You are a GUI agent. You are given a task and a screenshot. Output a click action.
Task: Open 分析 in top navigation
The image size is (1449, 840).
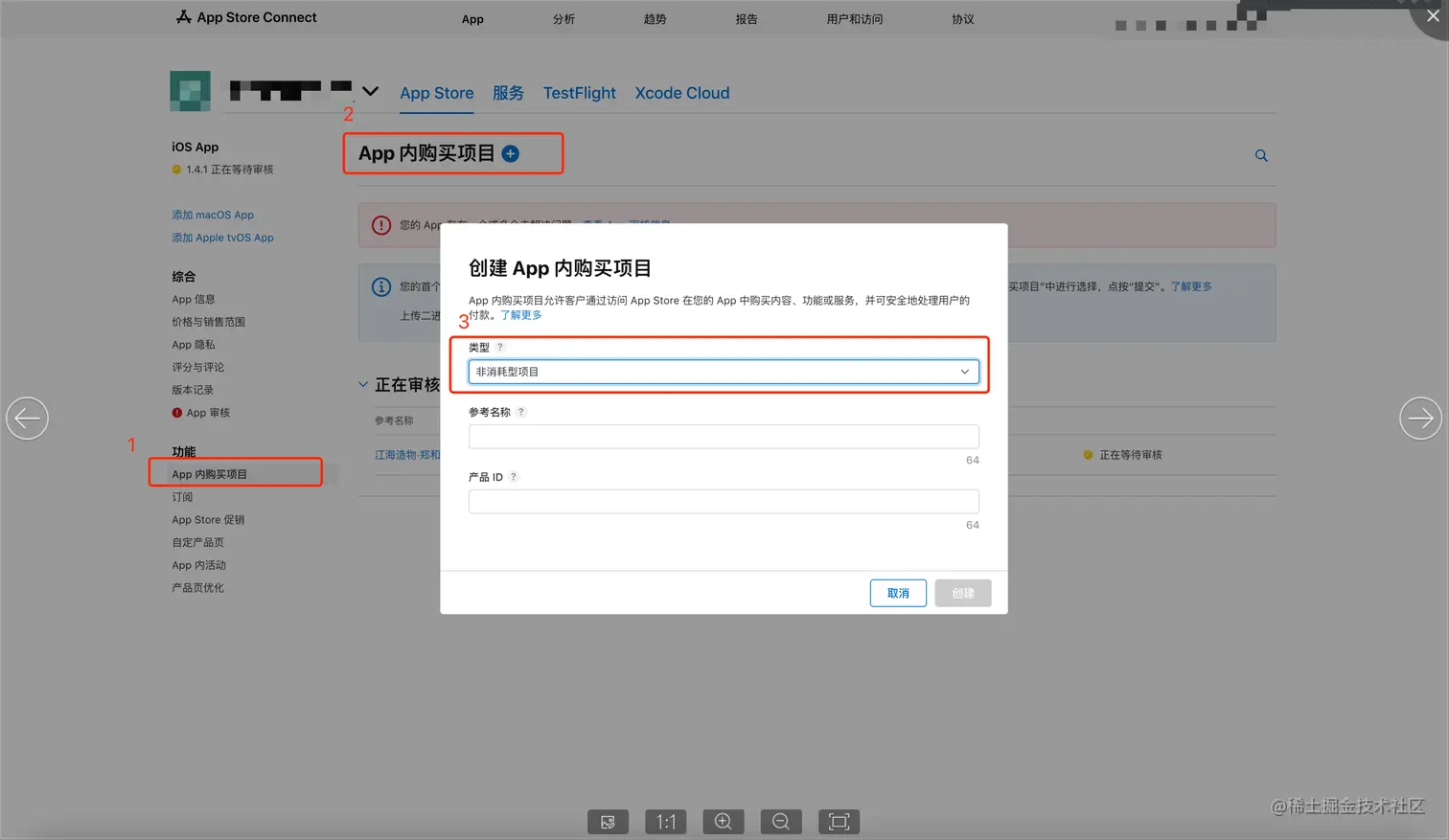click(x=563, y=19)
